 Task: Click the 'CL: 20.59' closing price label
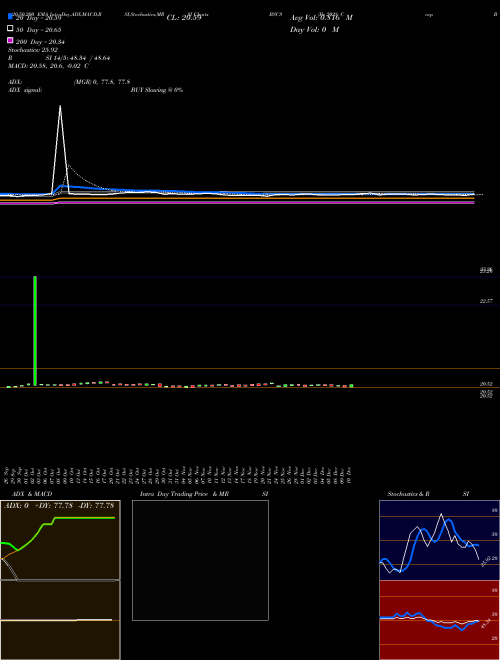click(184, 18)
